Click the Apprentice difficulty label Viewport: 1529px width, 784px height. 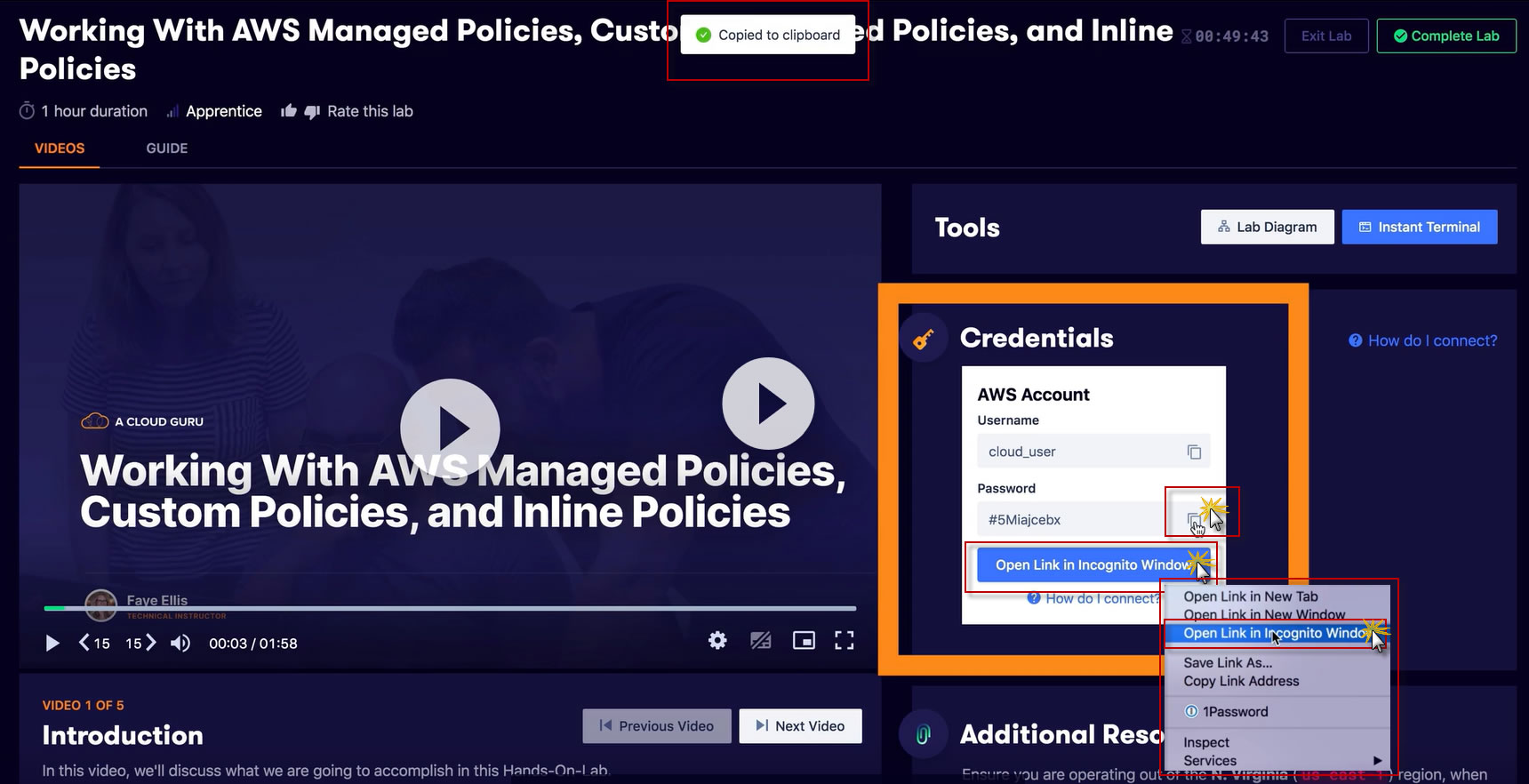(224, 111)
